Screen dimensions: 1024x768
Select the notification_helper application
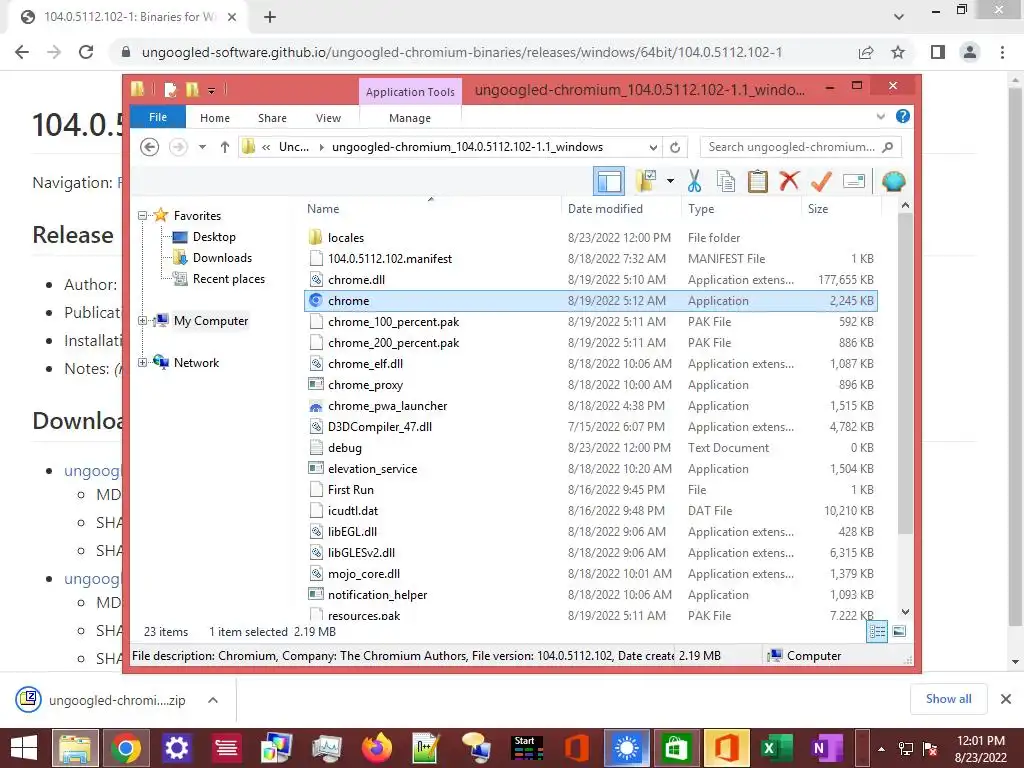click(x=590, y=594)
